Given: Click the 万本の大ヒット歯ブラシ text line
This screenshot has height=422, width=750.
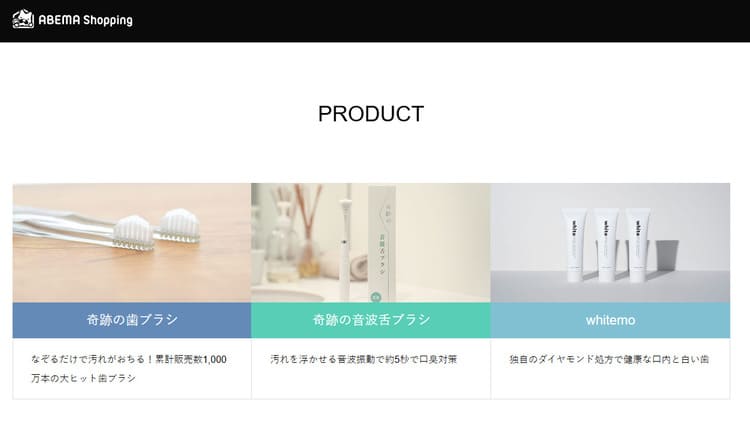Looking at the screenshot, I should coord(84,378).
